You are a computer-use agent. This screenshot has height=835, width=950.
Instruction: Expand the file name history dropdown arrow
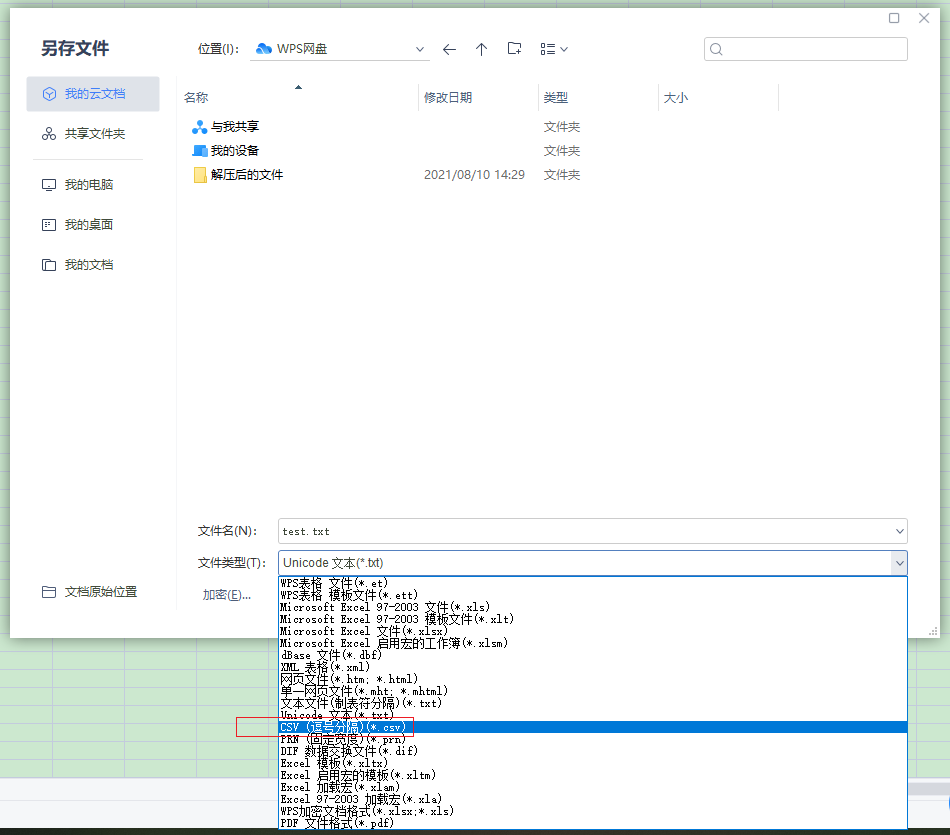pyautogui.click(x=900, y=531)
